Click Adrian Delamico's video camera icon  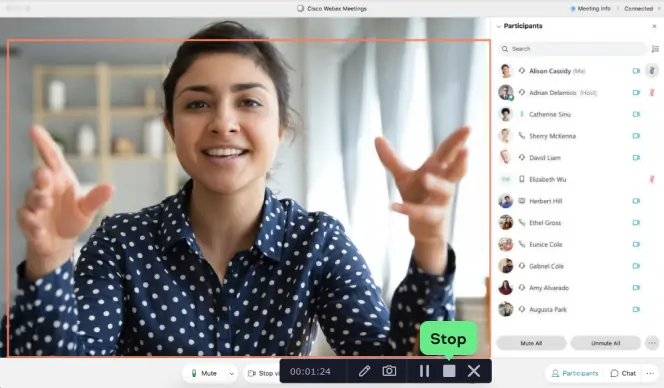tap(636, 92)
